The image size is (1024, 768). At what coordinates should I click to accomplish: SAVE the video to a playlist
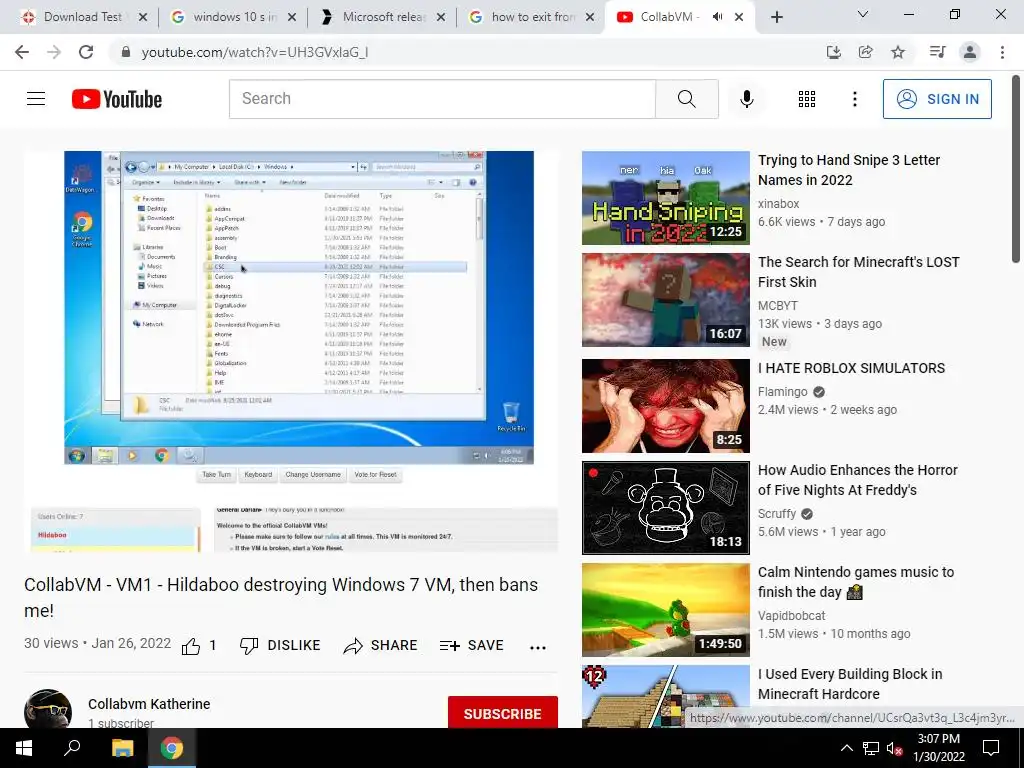[472, 645]
